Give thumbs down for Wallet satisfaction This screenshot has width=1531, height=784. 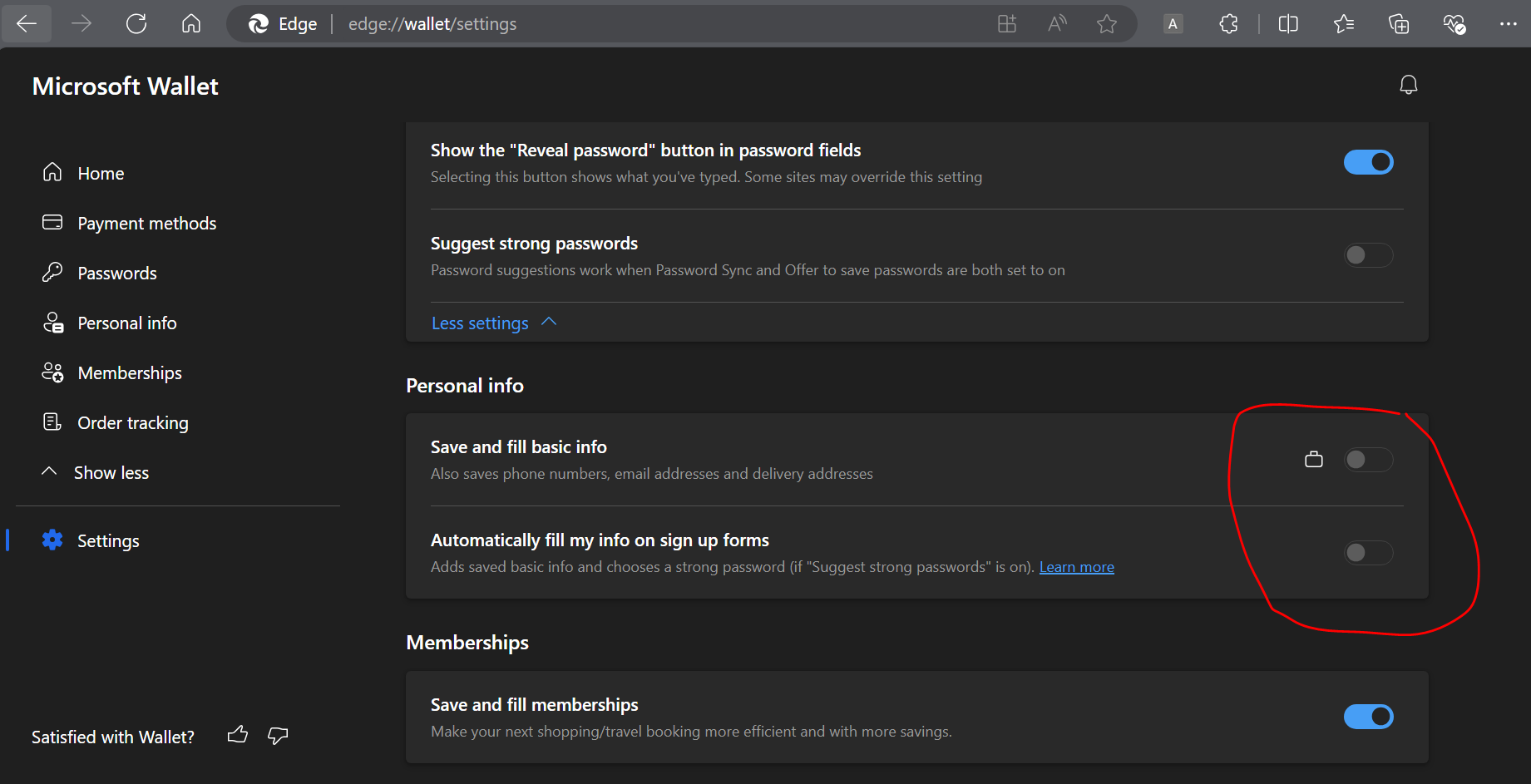coord(278,735)
